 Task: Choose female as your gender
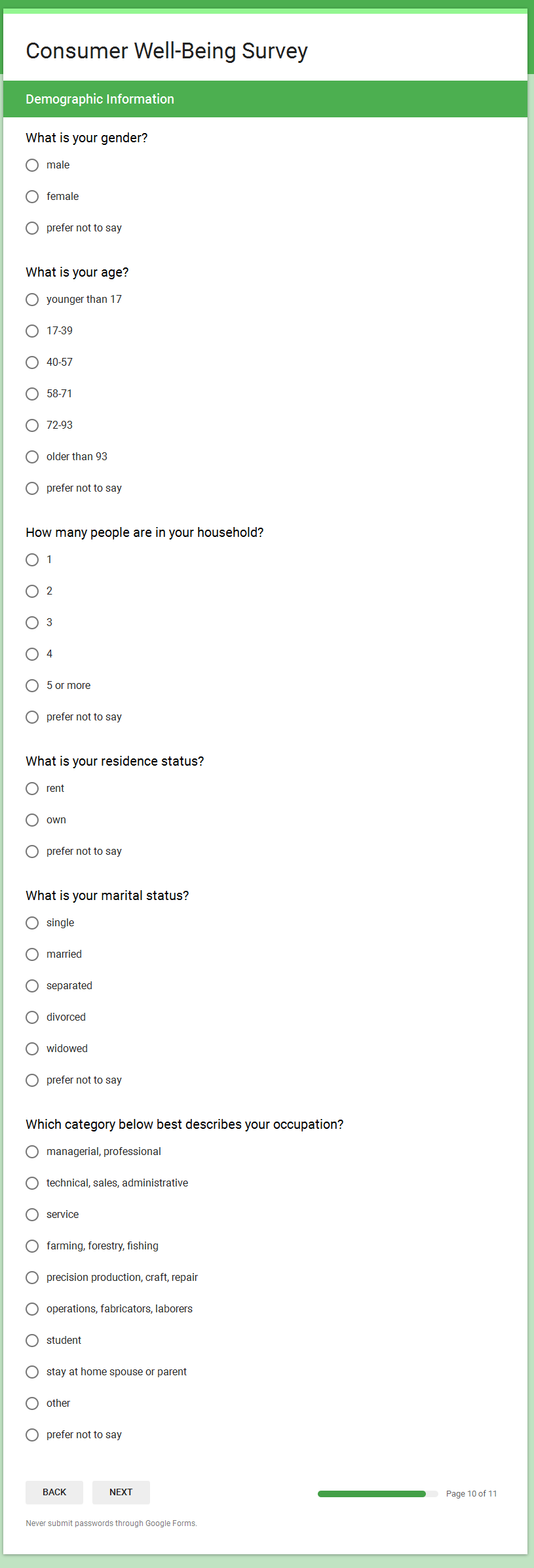tap(32, 197)
